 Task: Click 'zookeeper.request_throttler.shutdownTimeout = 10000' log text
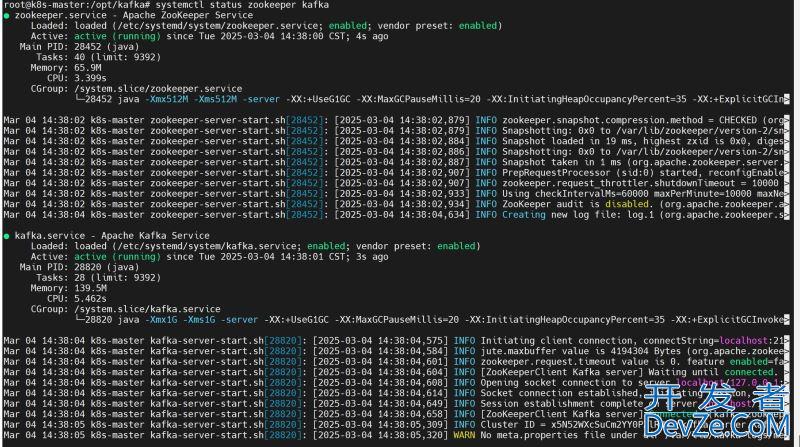pyautogui.click(x=640, y=183)
